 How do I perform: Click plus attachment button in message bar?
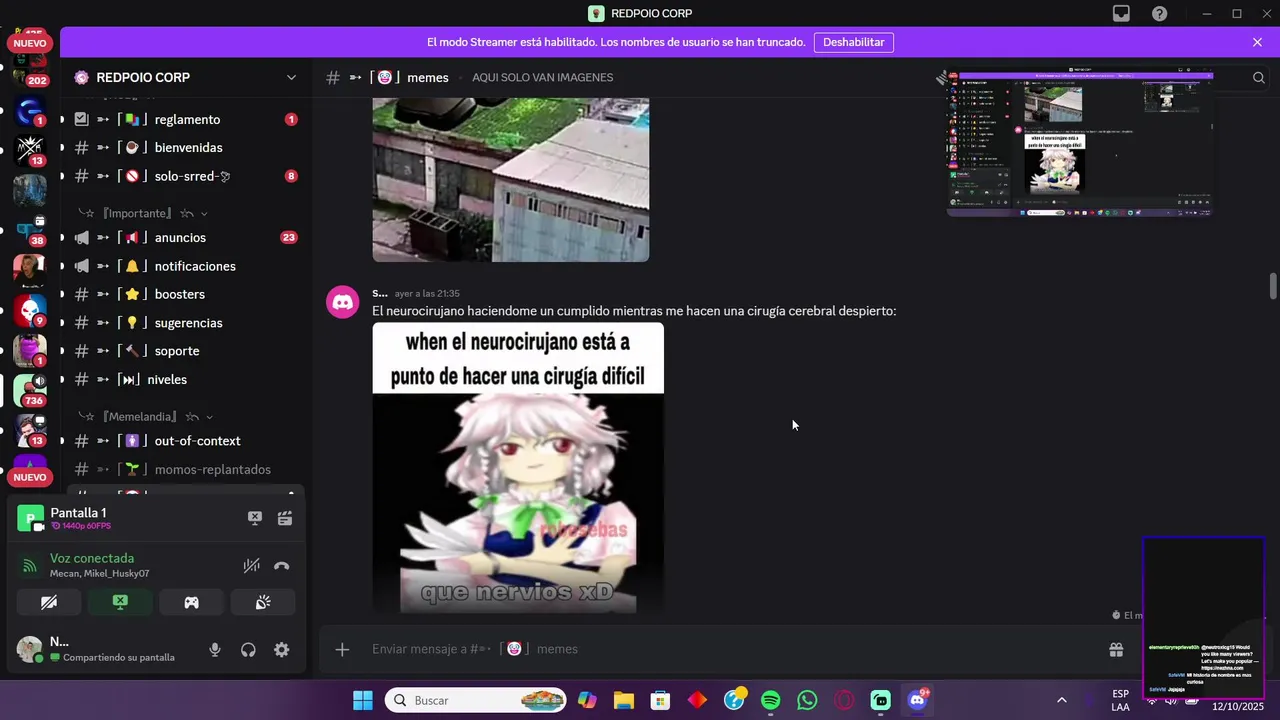(x=342, y=649)
